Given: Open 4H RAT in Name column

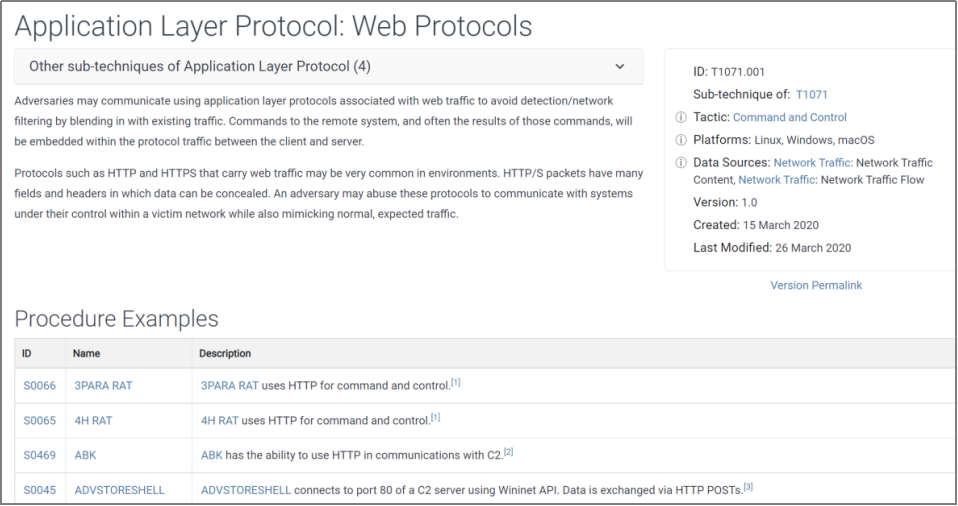Looking at the screenshot, I should [x=93, y=420].
